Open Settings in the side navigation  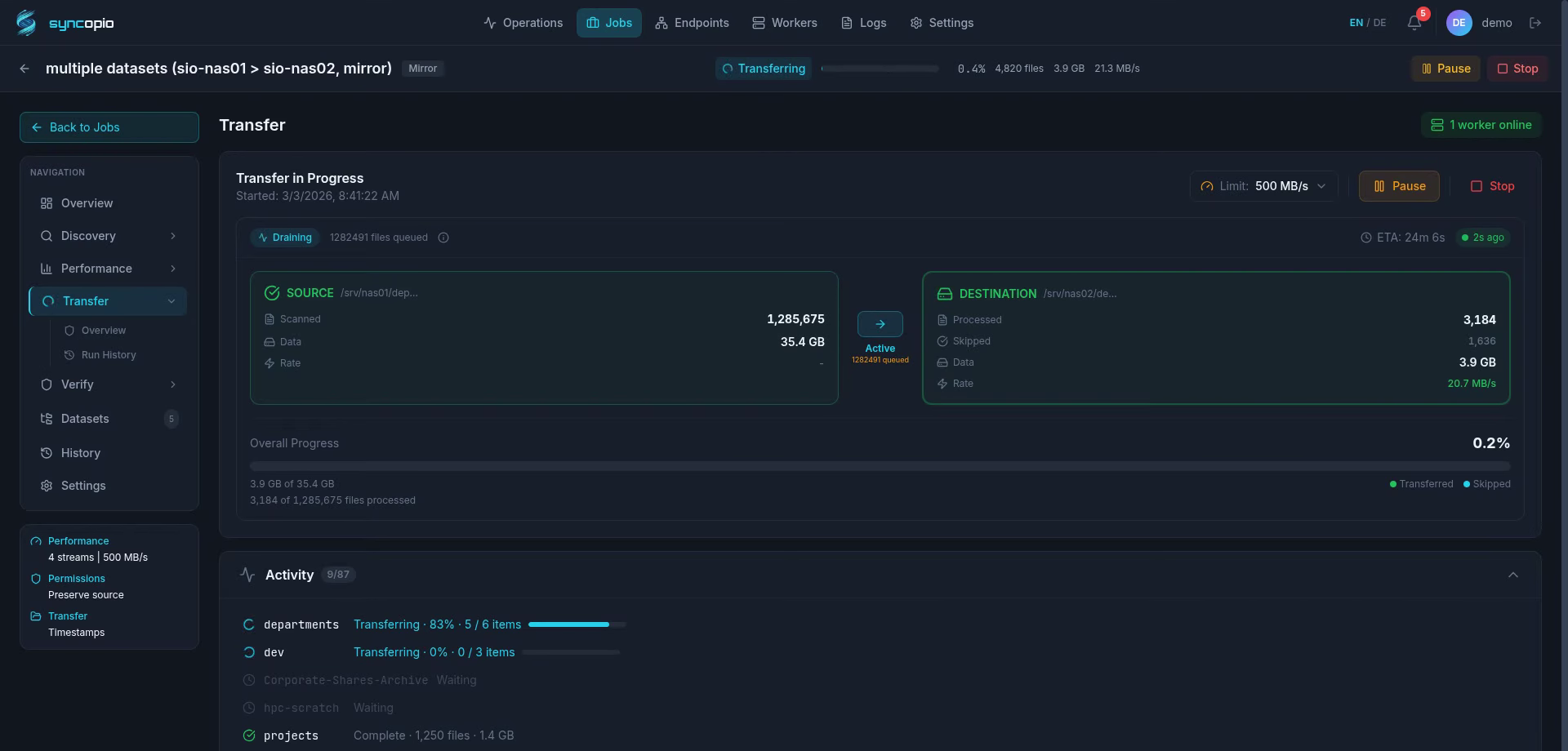(108, 486)
